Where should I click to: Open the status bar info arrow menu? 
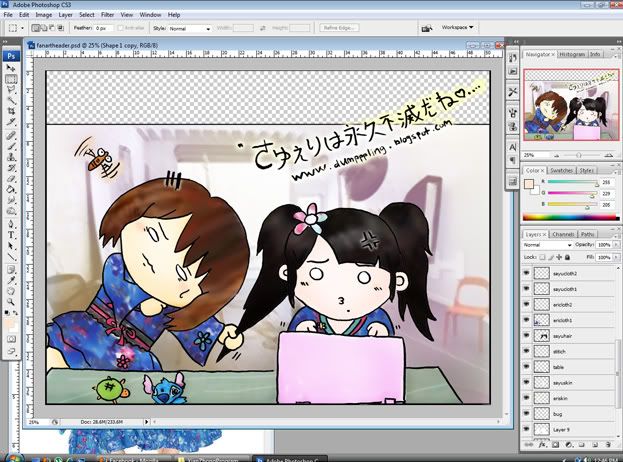point(147,421)
